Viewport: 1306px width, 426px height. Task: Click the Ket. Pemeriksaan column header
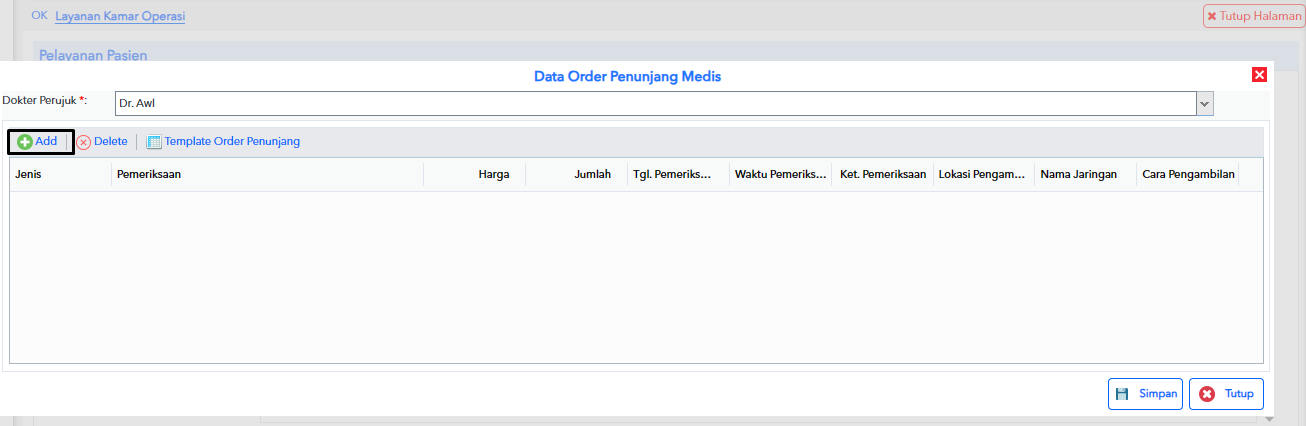[882, 174]
